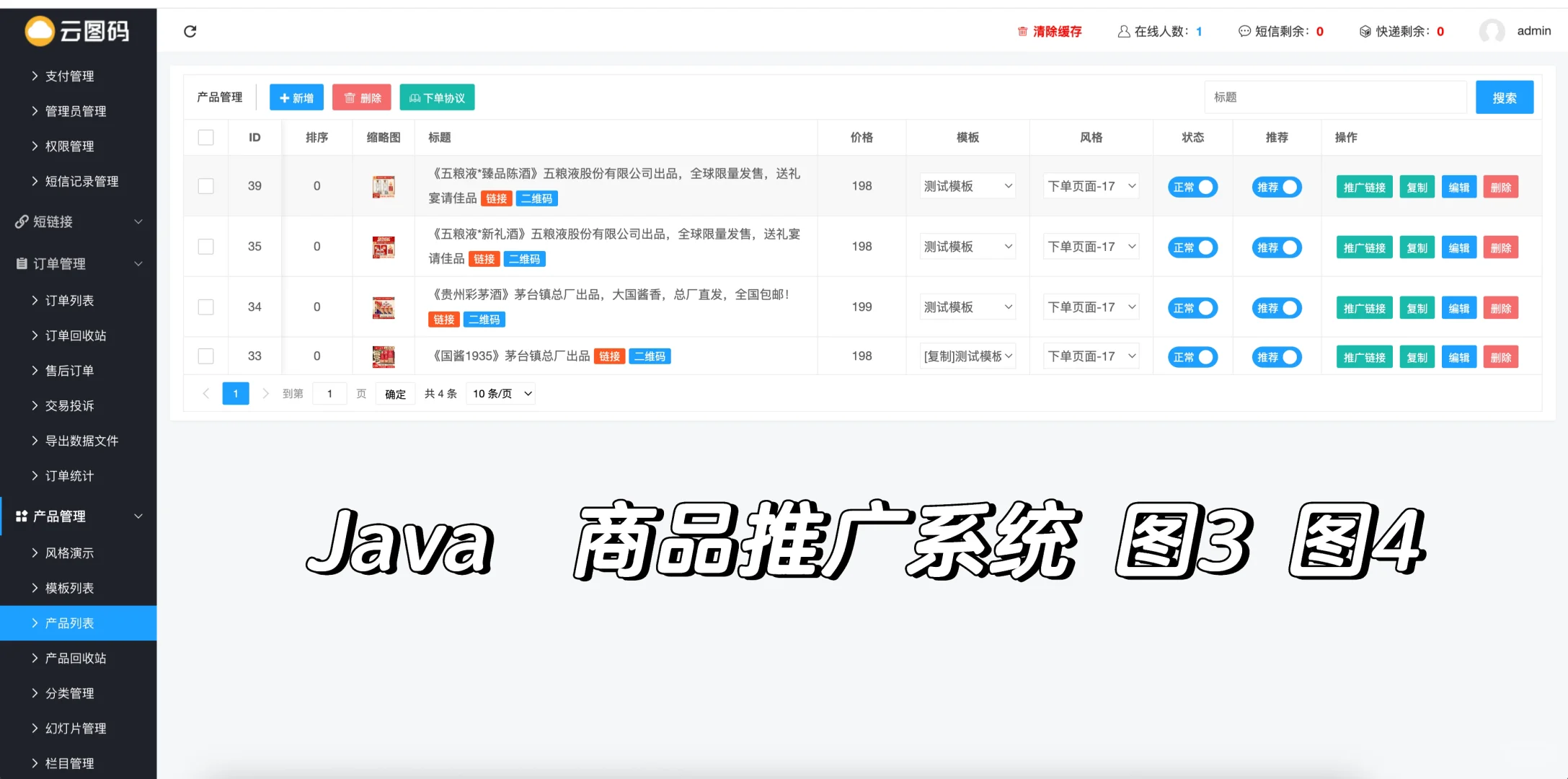Screen dimensions: 1568x779
Task: Click the refresh icon in the top bar
Action: [190, 31]
